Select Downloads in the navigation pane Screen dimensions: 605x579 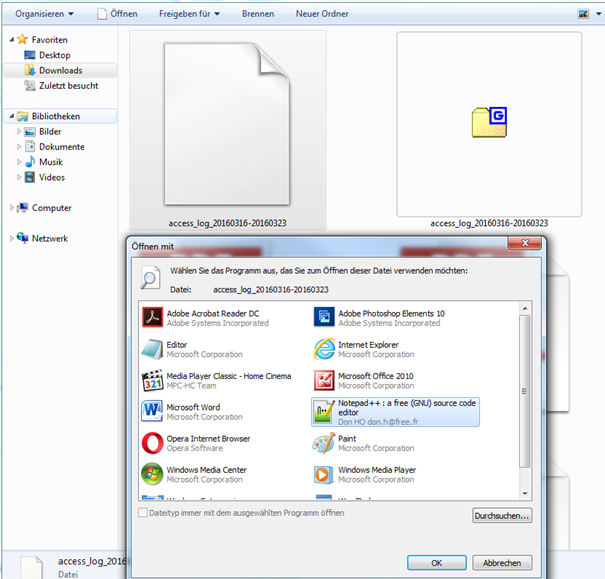pos(60,70)
